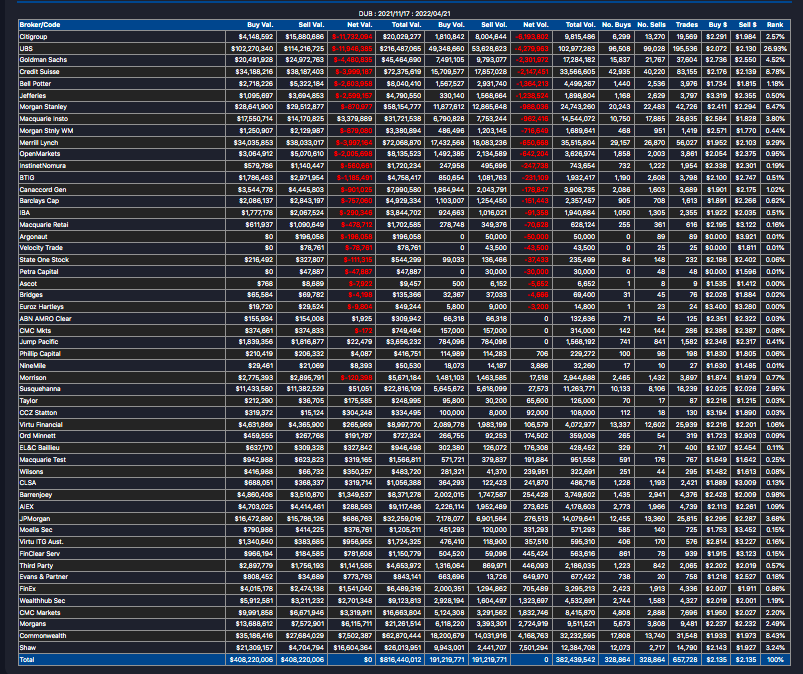The width and height of the screenshot is (803, 674).
Task: Click the Sell $ column header
Action: point(748,25)
